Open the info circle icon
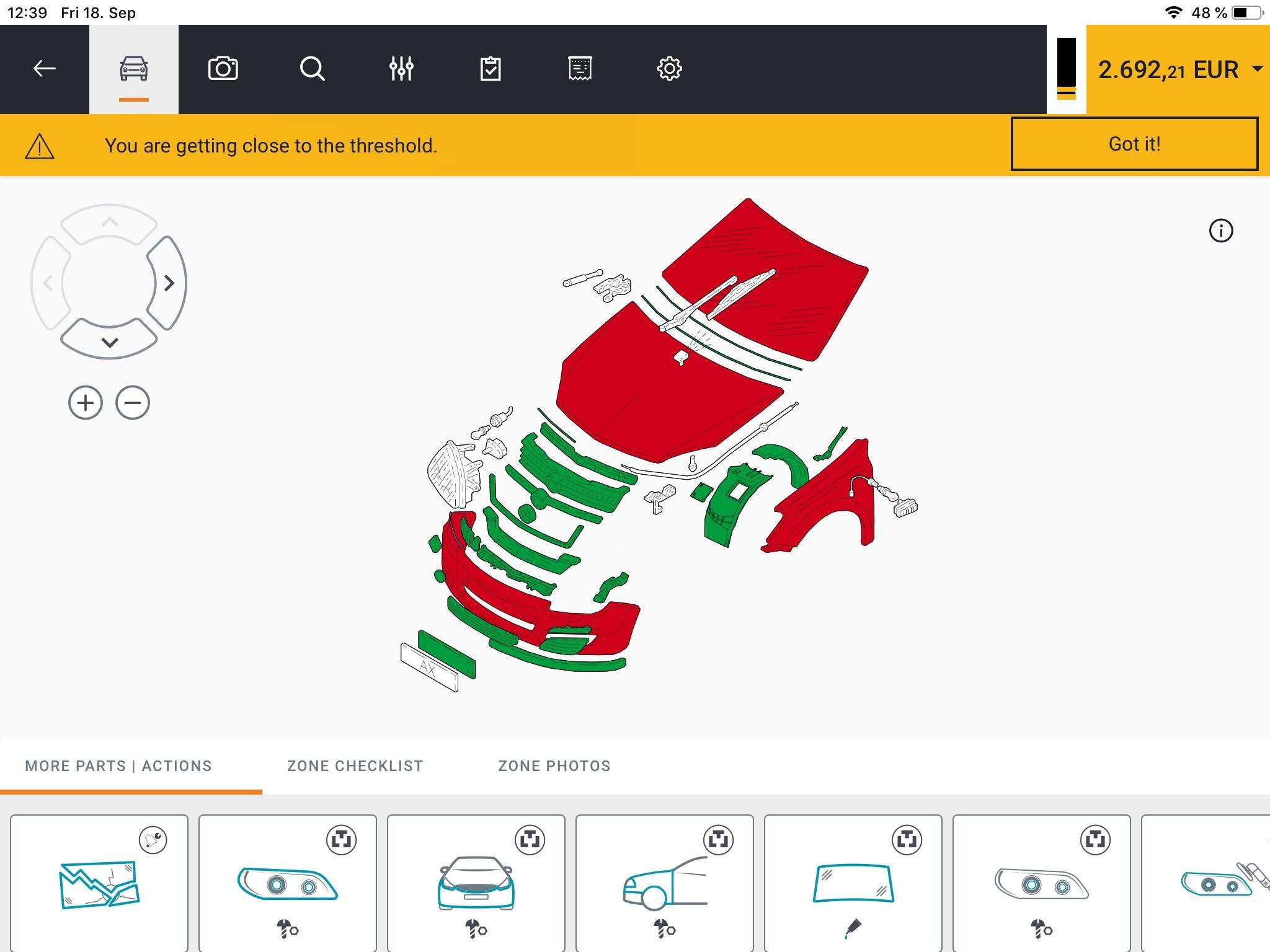This screenshot has height=952, width=1270. (x=1221, y=231)
